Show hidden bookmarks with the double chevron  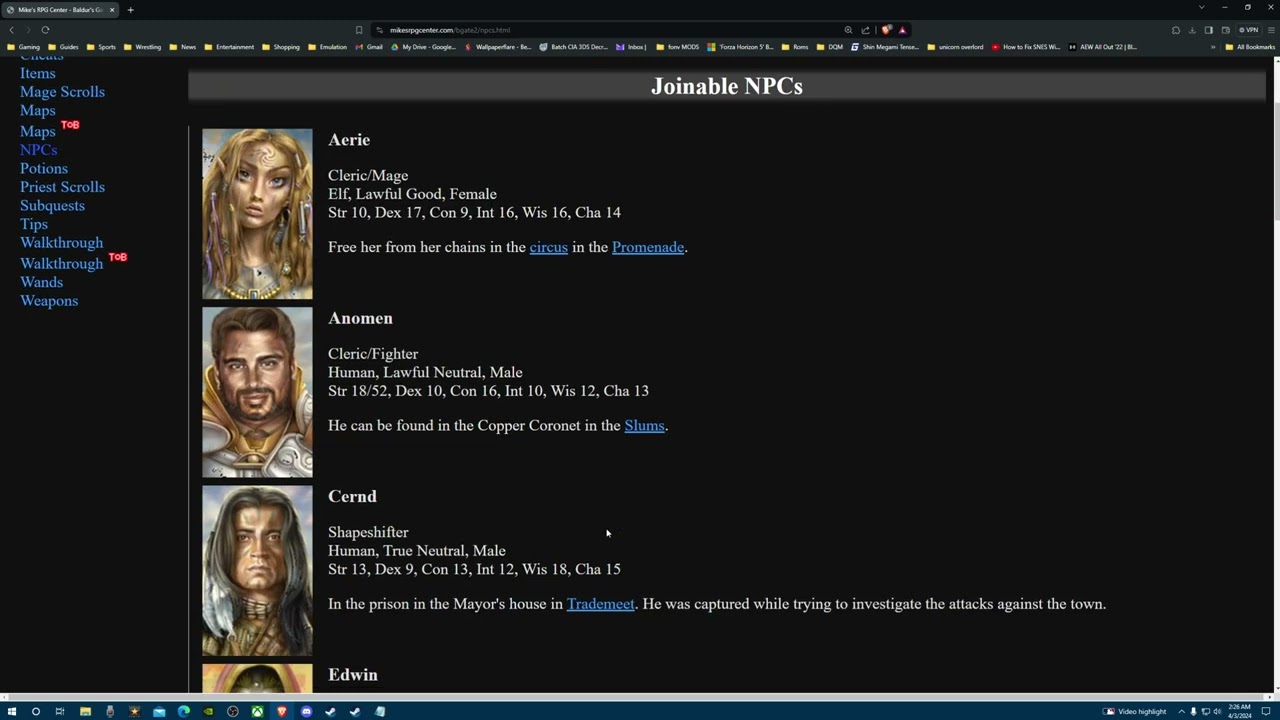pyautogui.click(x=1213, y=47)
